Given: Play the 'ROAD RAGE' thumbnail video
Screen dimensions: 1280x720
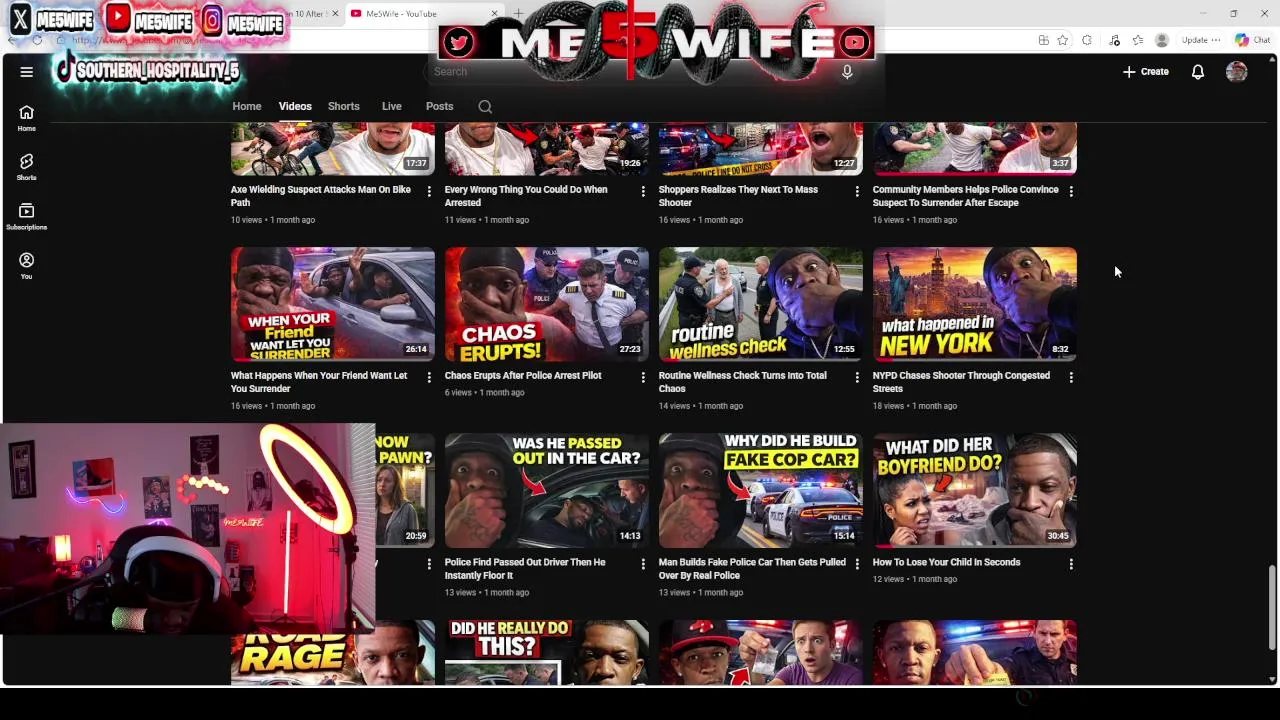Looking at the screenshot, I should tap(333, 654).
